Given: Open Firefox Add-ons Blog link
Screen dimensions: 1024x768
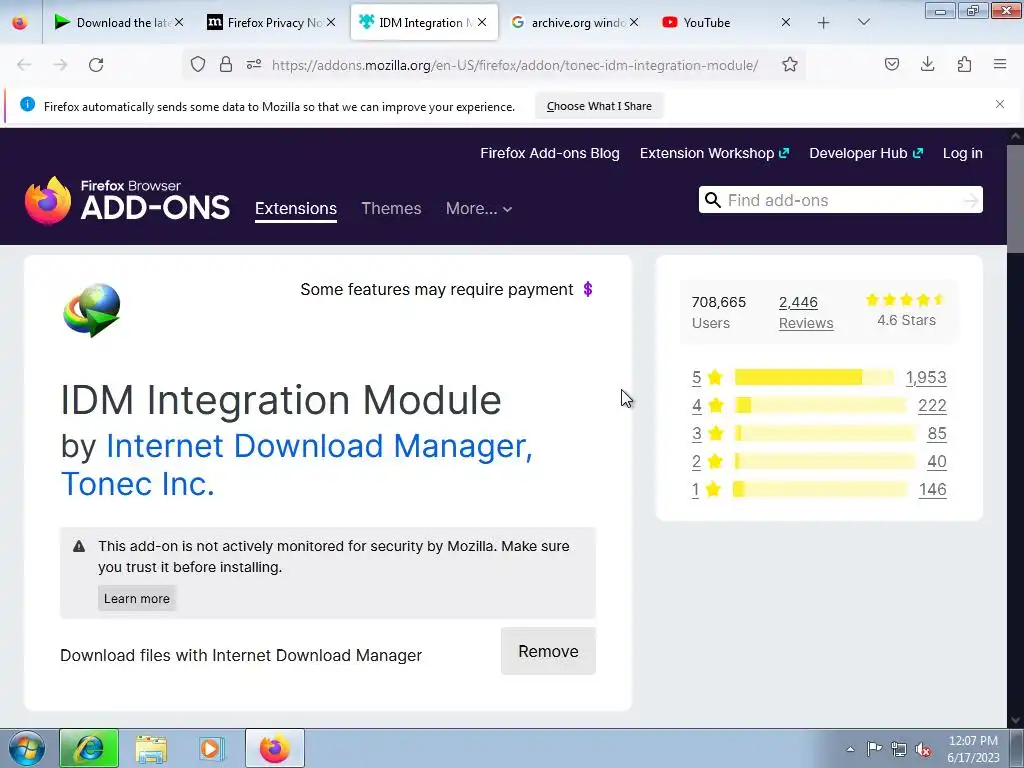Looking at the screenshot, I should [550, 153].
